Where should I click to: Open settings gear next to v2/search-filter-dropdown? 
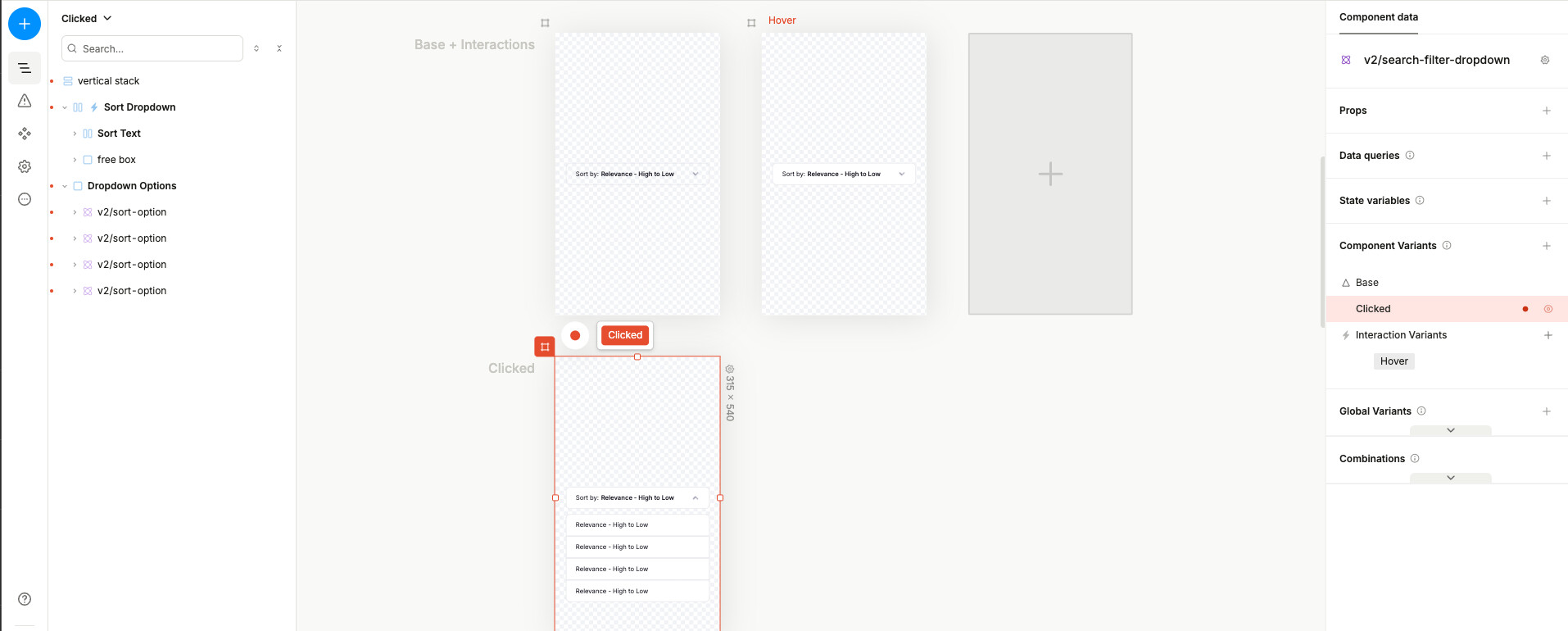1545,60
